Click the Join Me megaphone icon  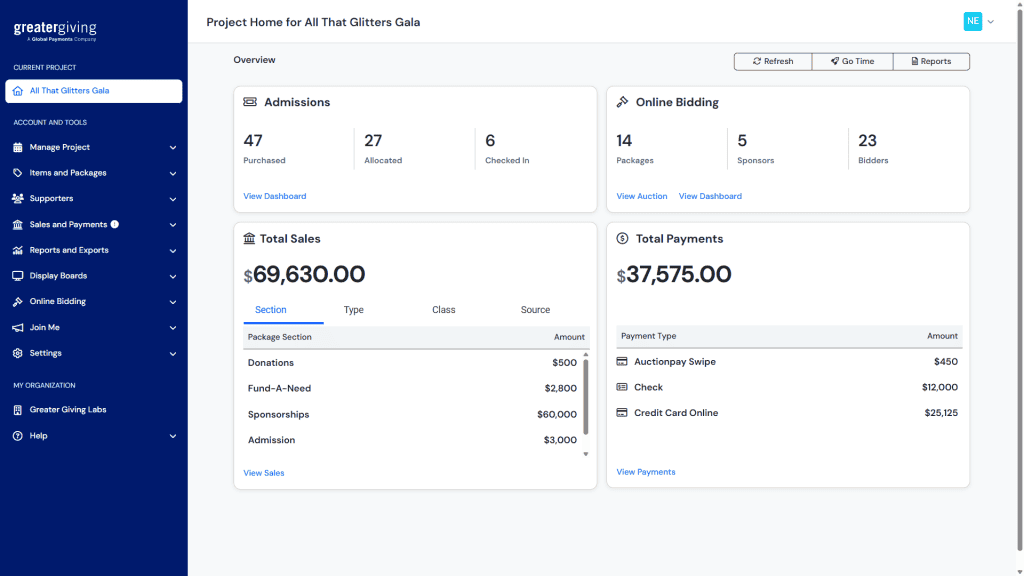point(18,328)
